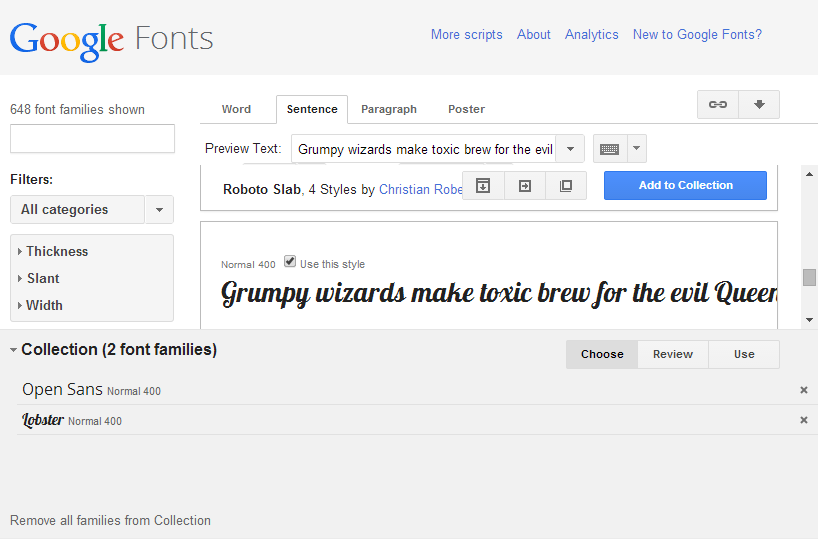Click Roboto Slab quick-use arrow icon
The width and height of the screenshot is (818, 539).
(x=525, y=186)
